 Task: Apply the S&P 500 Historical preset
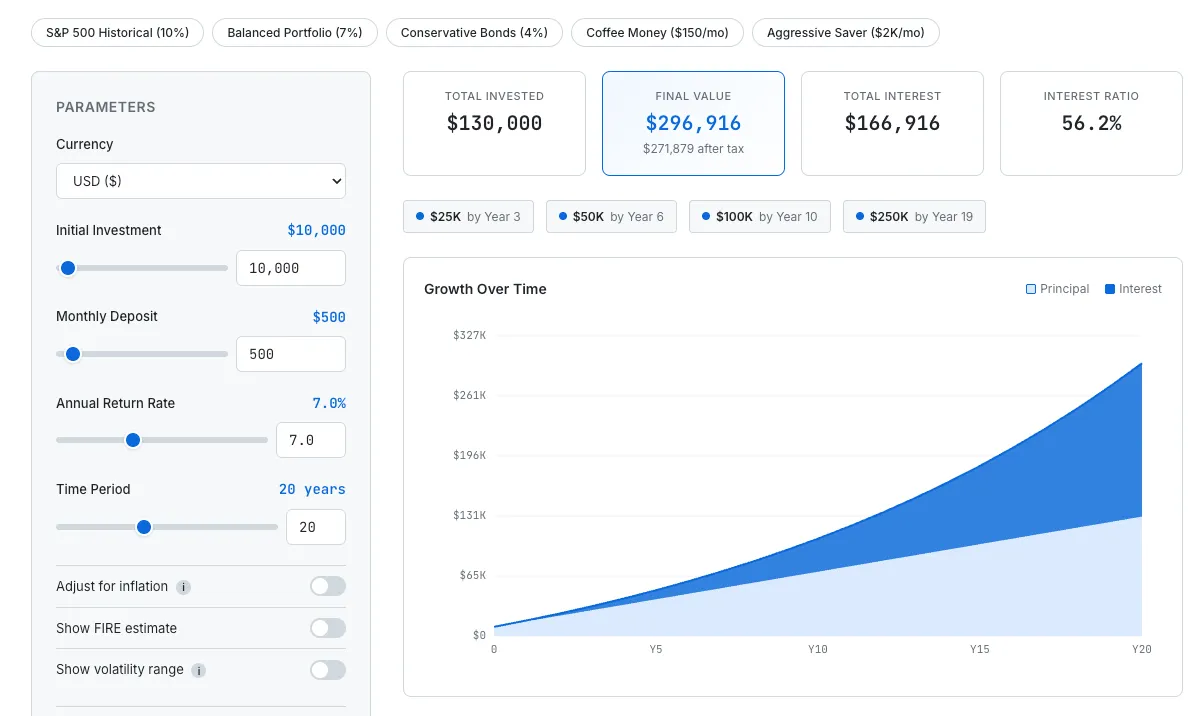coord(116,32)
